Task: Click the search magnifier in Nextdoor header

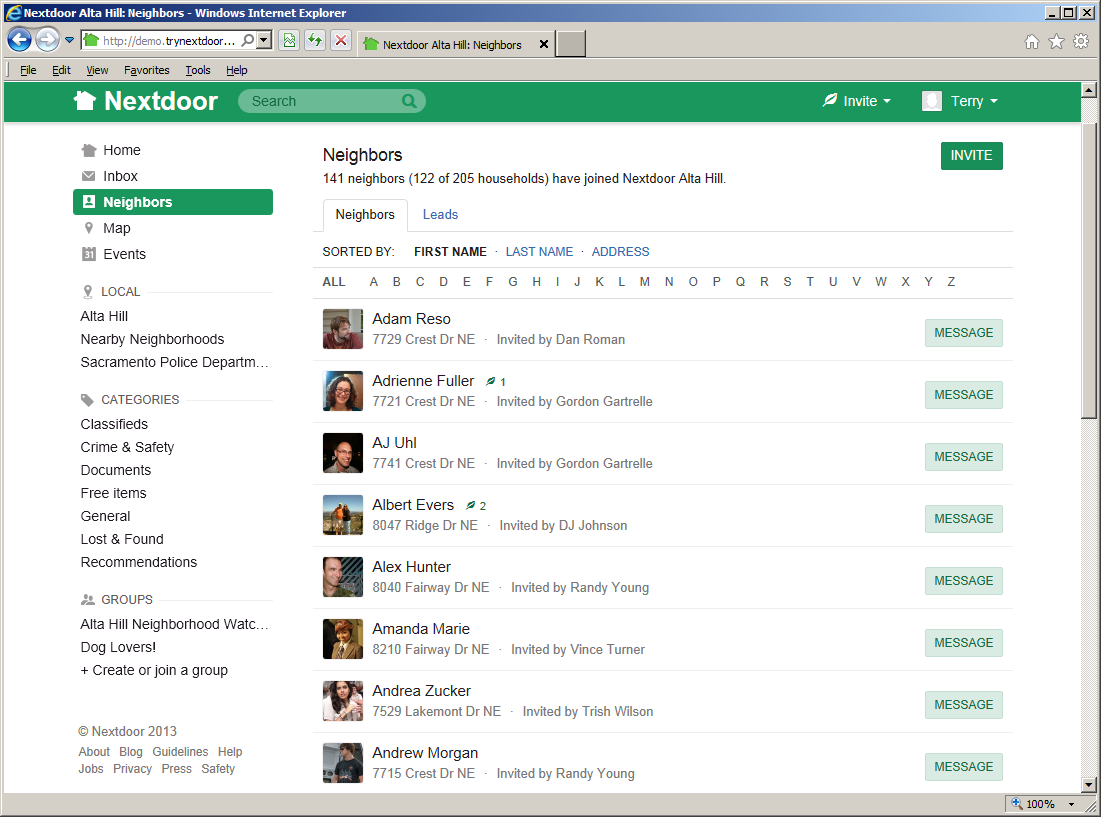Action: 409,101
